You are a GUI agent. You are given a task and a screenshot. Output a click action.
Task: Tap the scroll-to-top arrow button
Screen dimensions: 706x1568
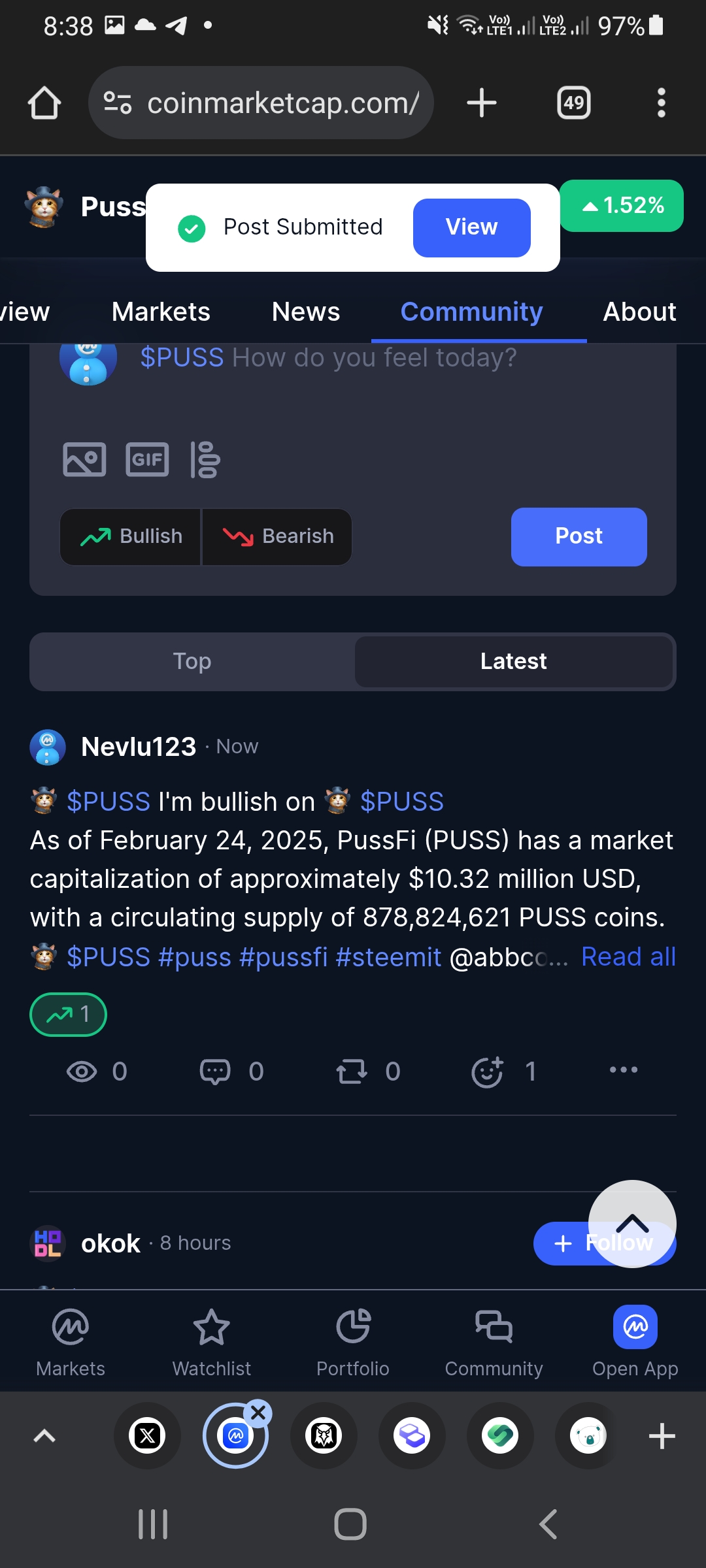(x=632, y=1223)
